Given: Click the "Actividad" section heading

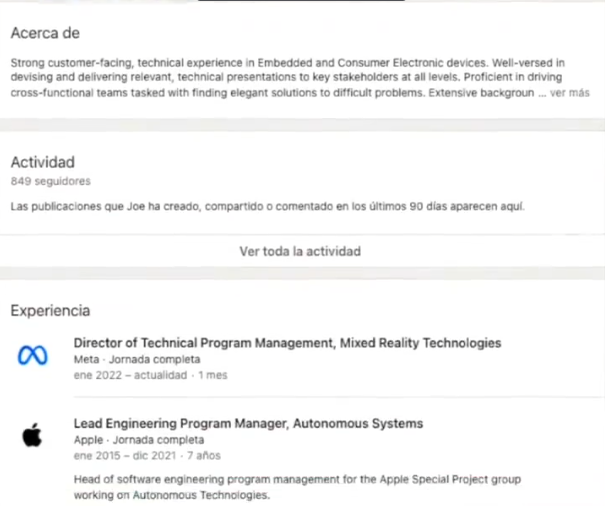Looking at the screenshot, I should coord(43,162).
